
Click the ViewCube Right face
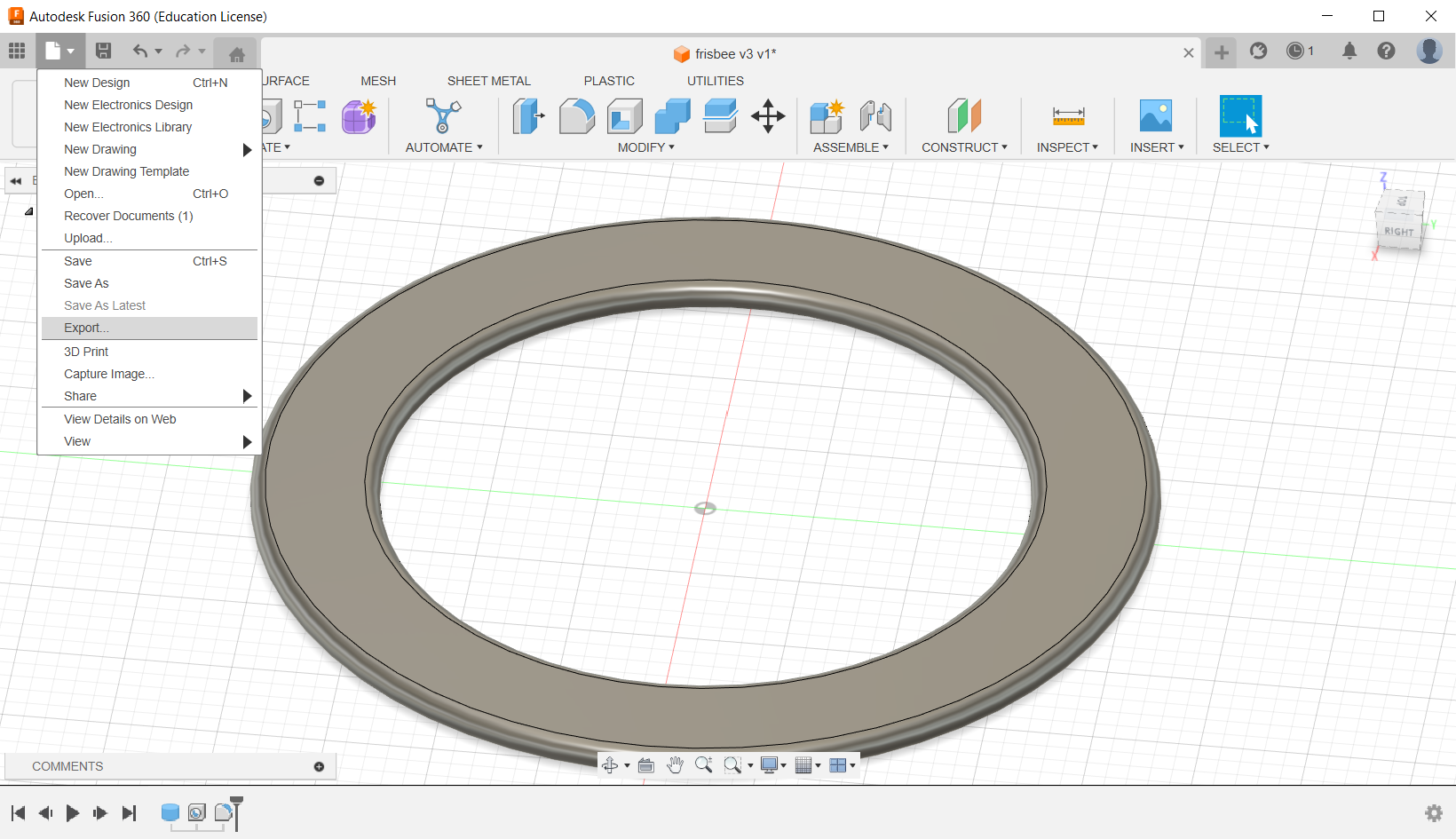[1398, 231]
